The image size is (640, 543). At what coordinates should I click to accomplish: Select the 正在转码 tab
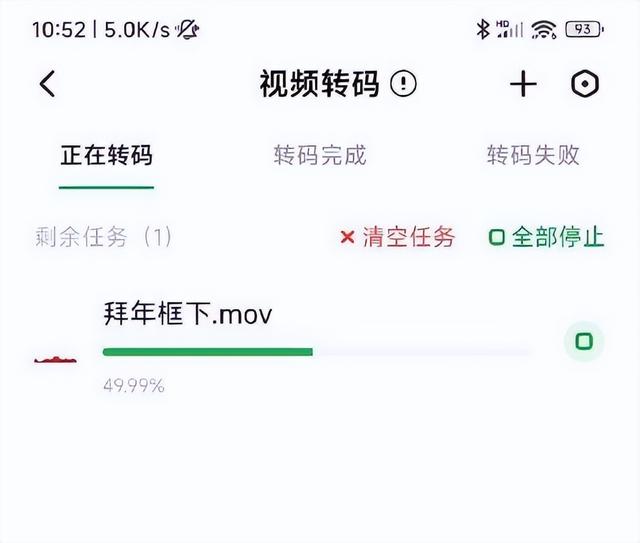(x=107, y=155)
